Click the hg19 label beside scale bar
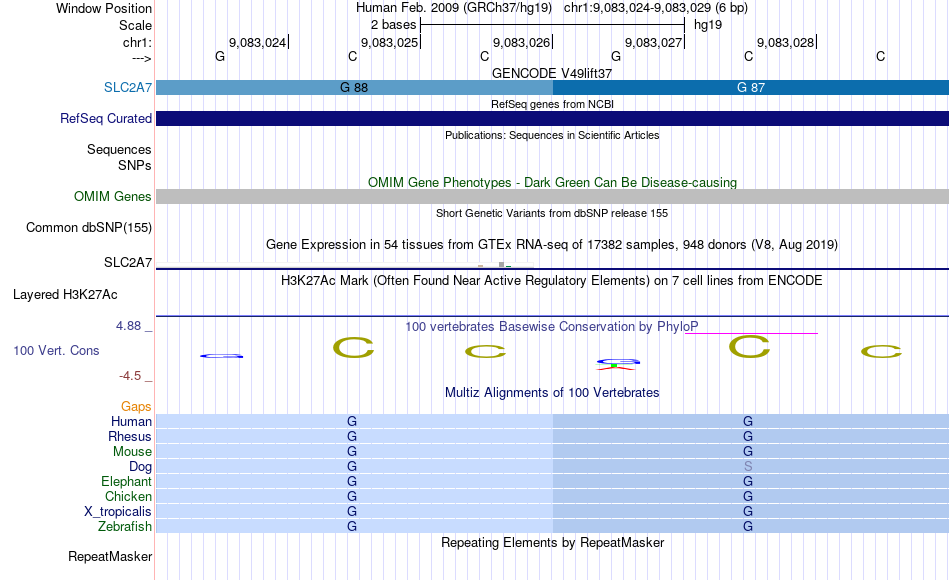 (708, 25)
